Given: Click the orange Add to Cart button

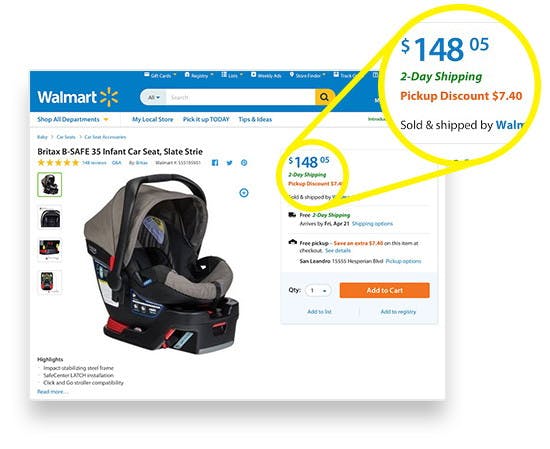Looking at the screenshot, I should pos(384,290).
